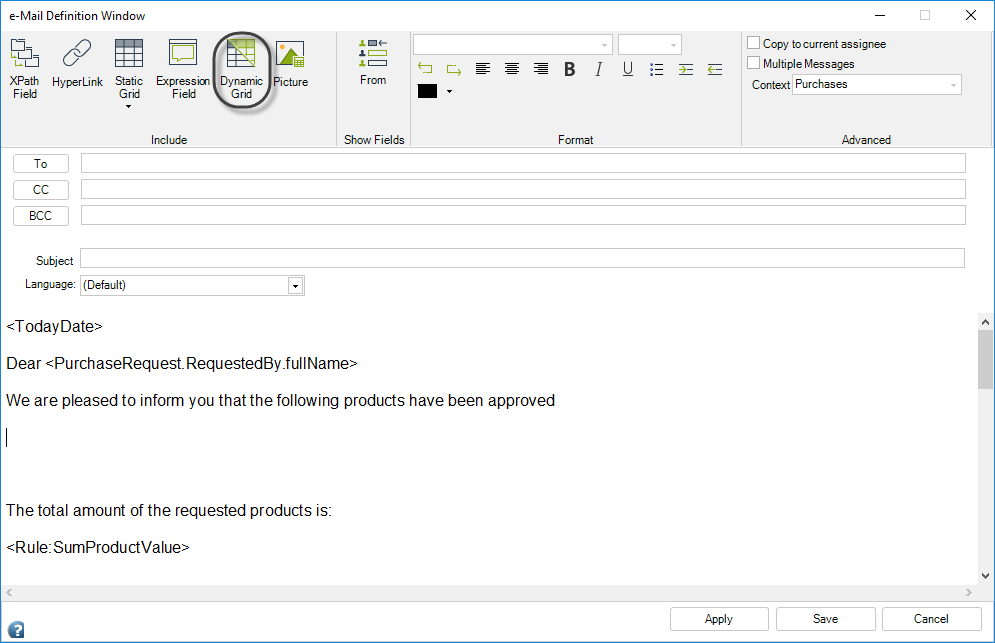The image size is (995, 643).
Task: Click in the Subject field
Action: point(522,258)
